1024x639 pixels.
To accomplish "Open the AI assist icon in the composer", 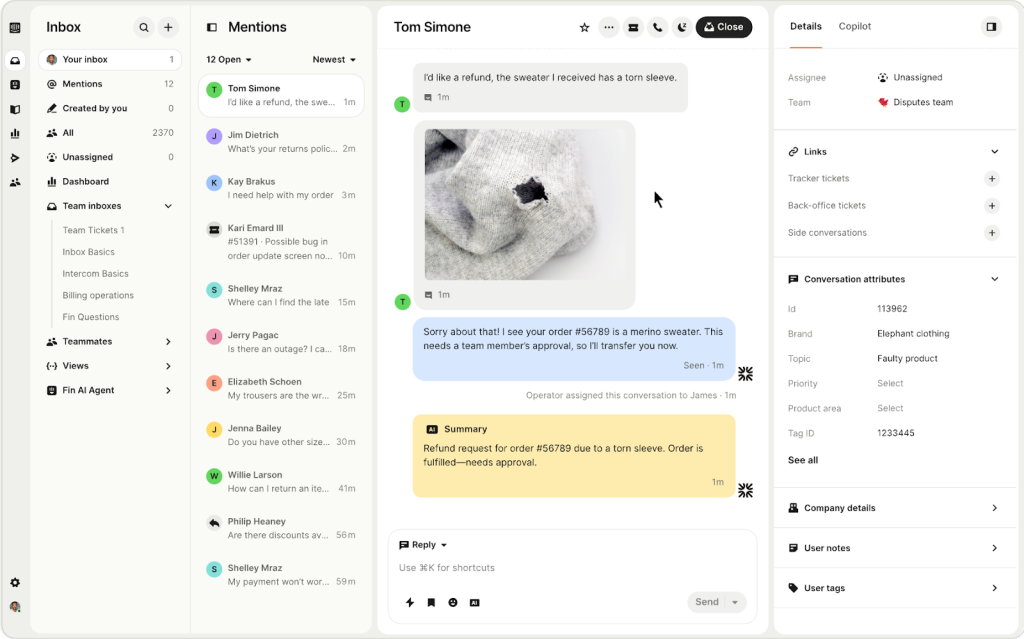I will [x=475, y=602].
